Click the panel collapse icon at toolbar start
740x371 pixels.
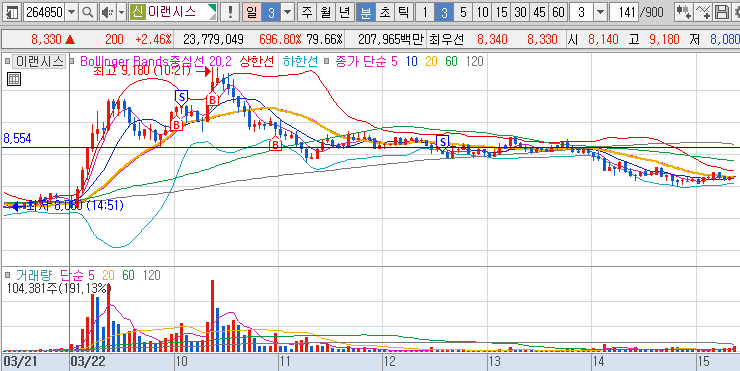pos(13,12)
